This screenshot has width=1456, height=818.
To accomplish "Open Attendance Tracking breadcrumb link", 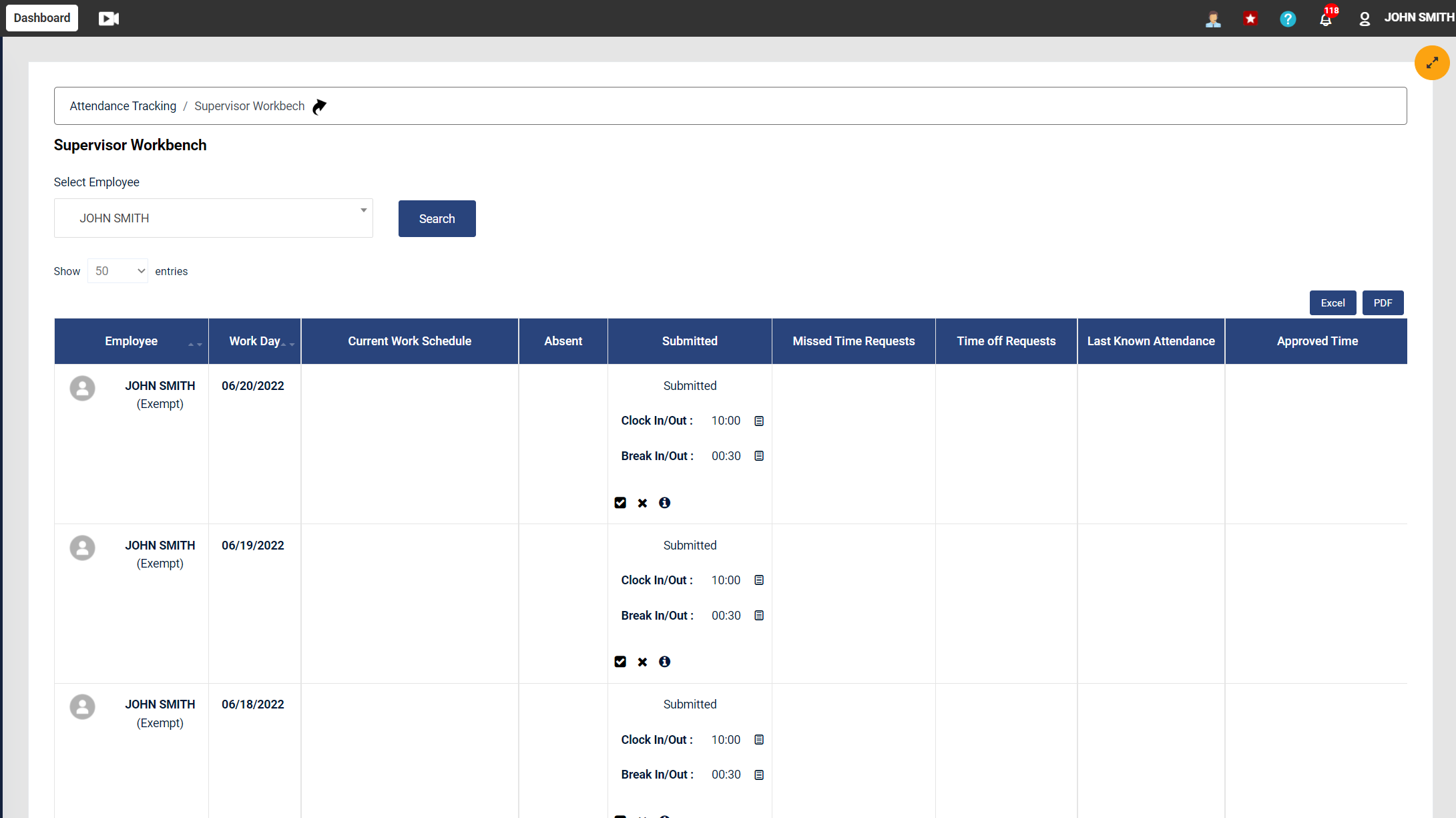I will [123, 106].
